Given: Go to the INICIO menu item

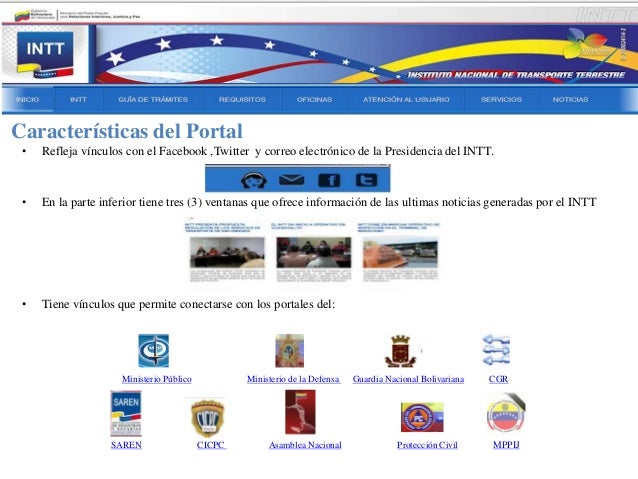Looking at the screenshot, I should [x=27, y=99].
